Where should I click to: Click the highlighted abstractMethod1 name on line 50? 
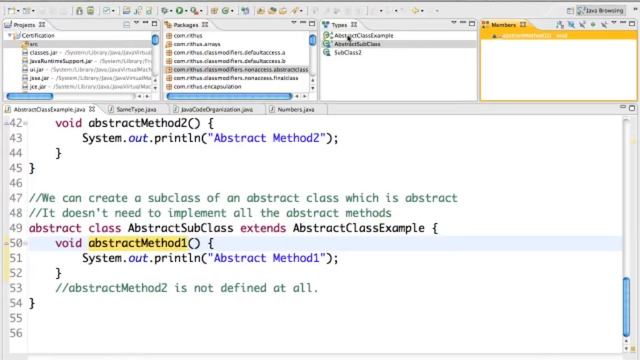coord(138,243)
